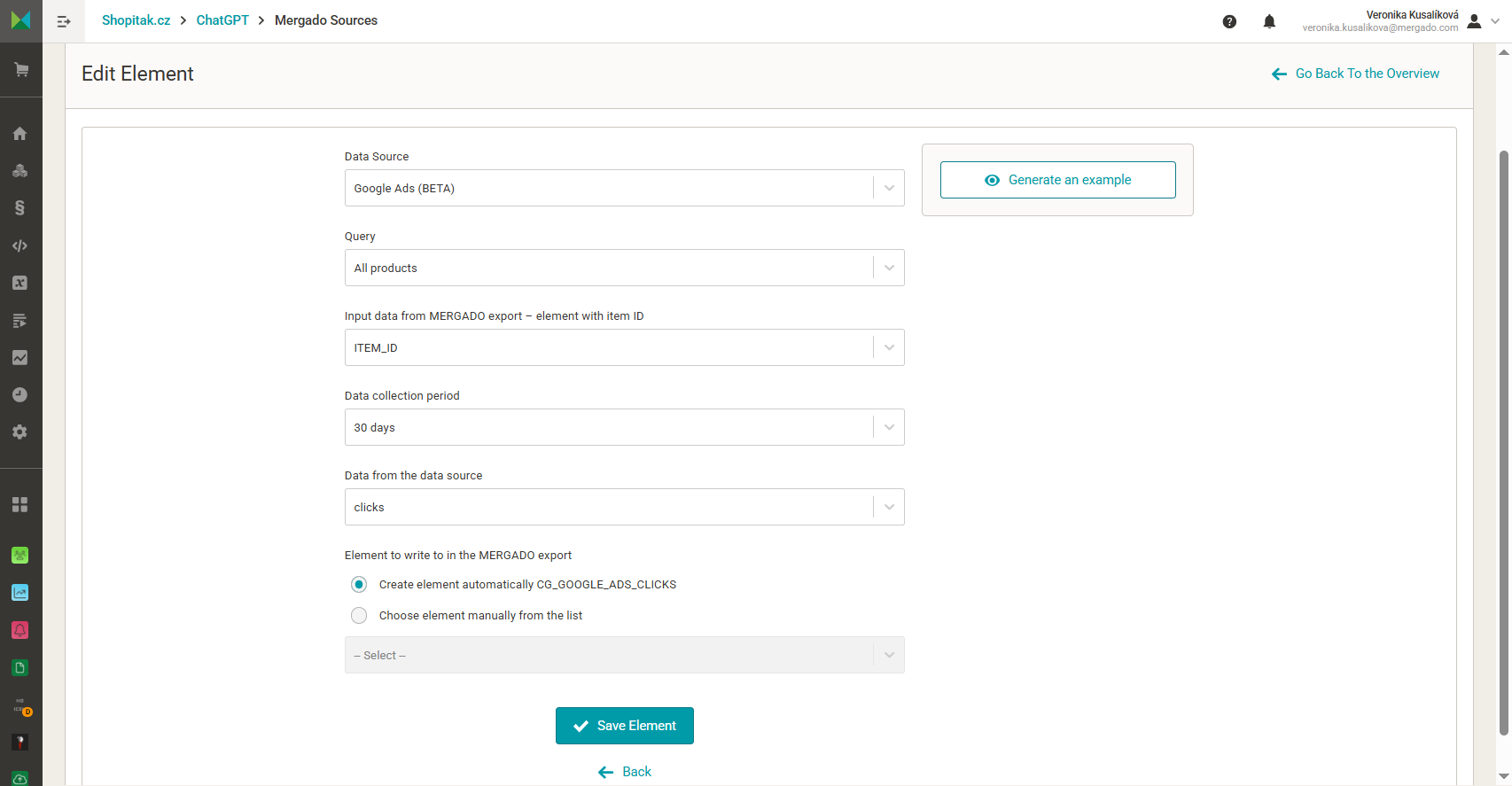Click the Back link below Save
Screen dimensions: 1512x786
pyautogui.click(x=625, y=772)
